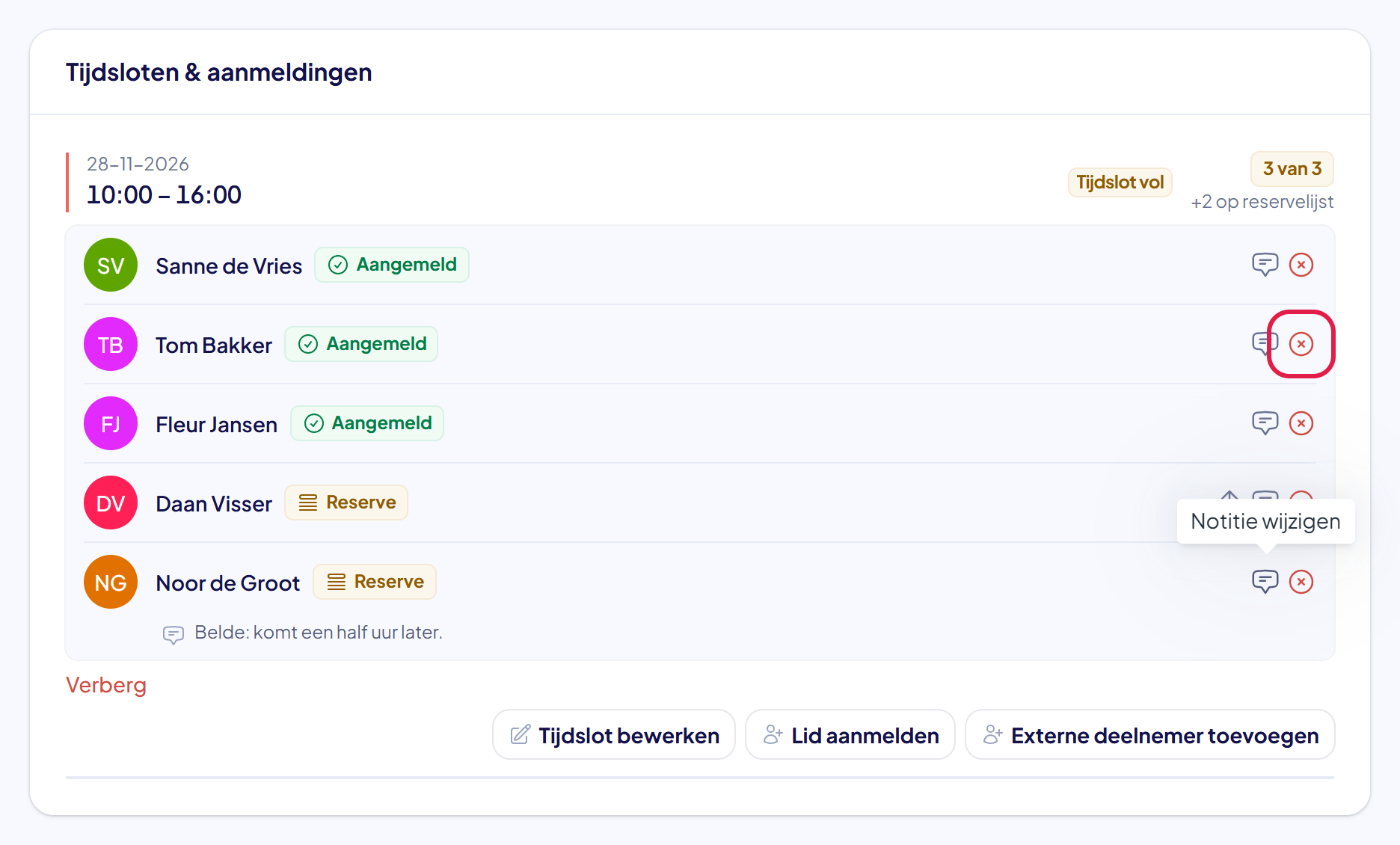Edit the note for Noor de Groot
Image resolution: width=1400 pixels, height=845 pixels.
pyautogui.click(x=1265, y=582)
